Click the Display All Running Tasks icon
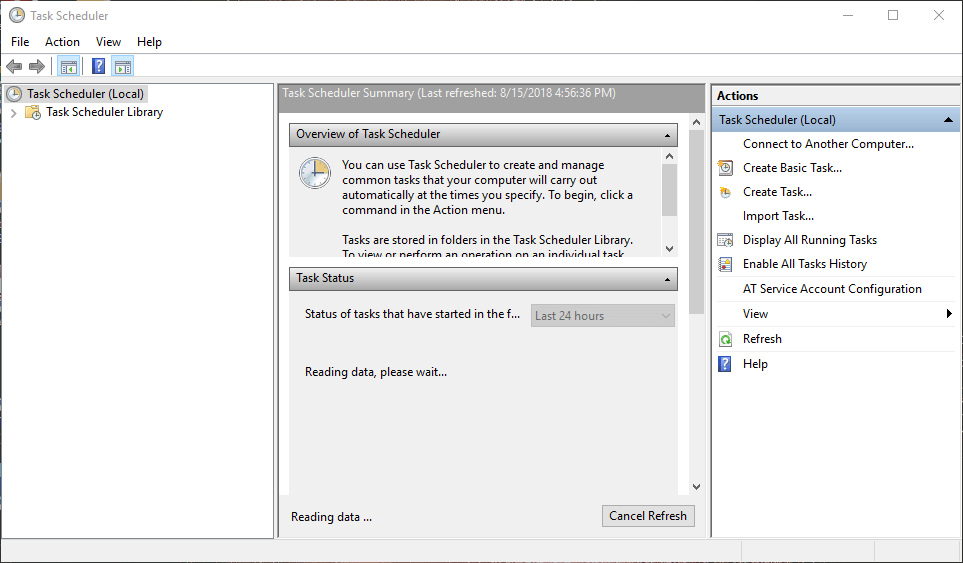This screenshot has width=963, height=563. 725,240
